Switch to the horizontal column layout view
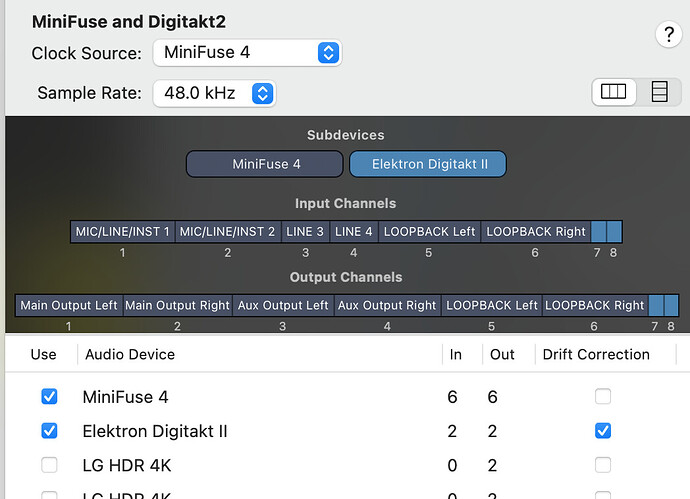Screen dimensions: 690x499 613,92
